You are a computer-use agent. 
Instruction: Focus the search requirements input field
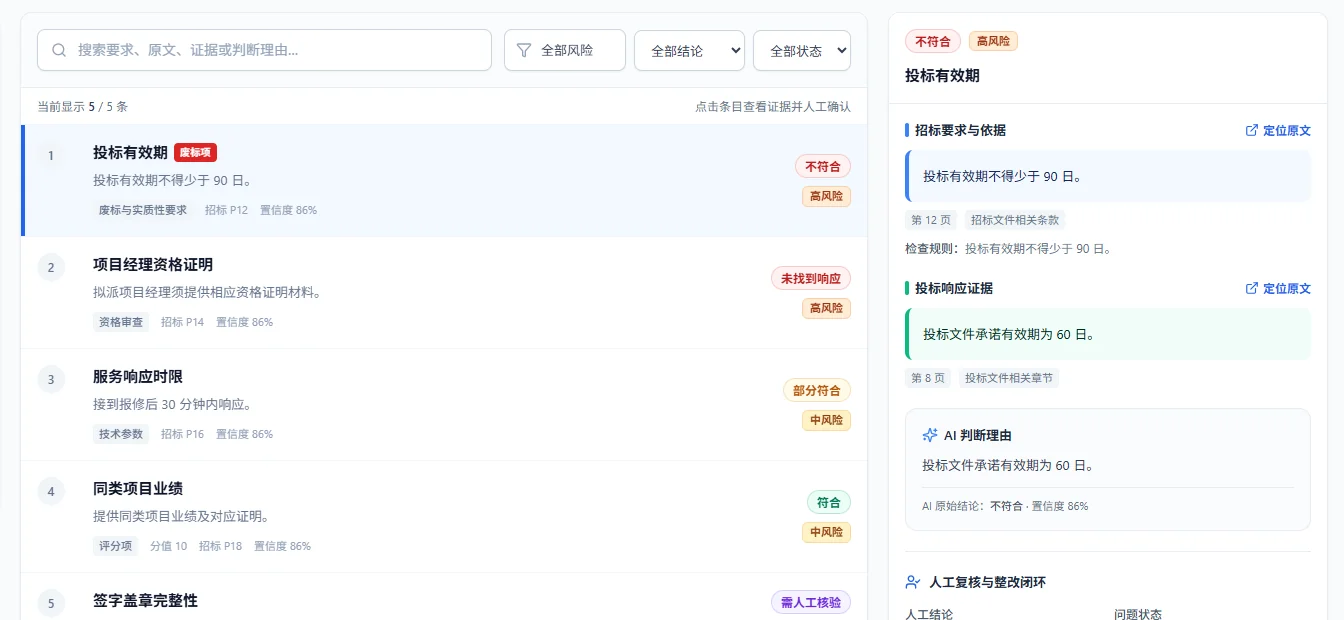coord(264,50)
